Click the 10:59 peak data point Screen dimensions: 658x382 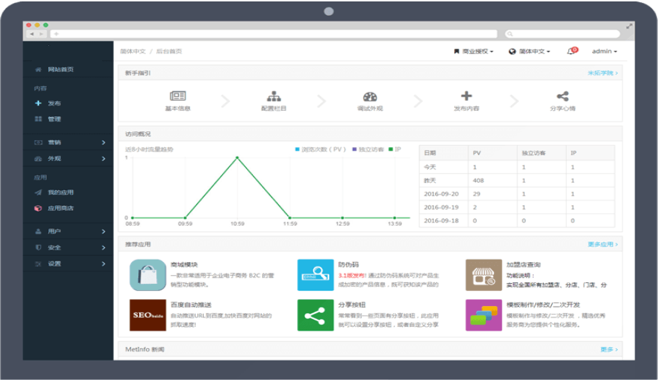tap(237, 158)
